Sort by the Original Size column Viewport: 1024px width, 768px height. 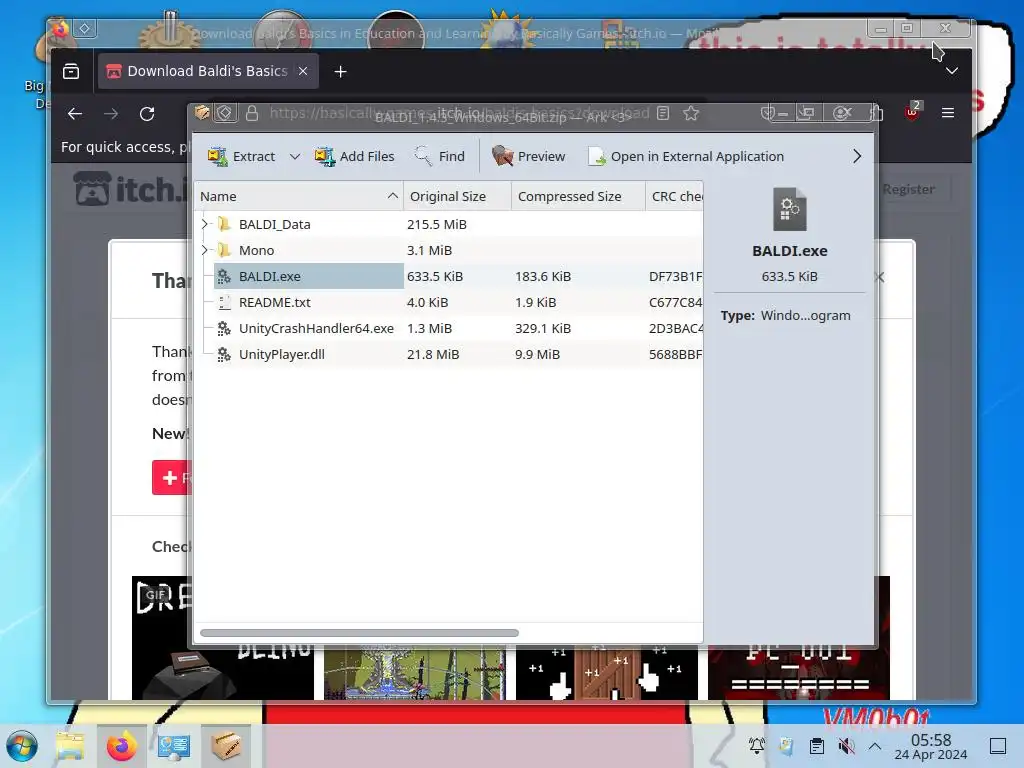(457, 197)
